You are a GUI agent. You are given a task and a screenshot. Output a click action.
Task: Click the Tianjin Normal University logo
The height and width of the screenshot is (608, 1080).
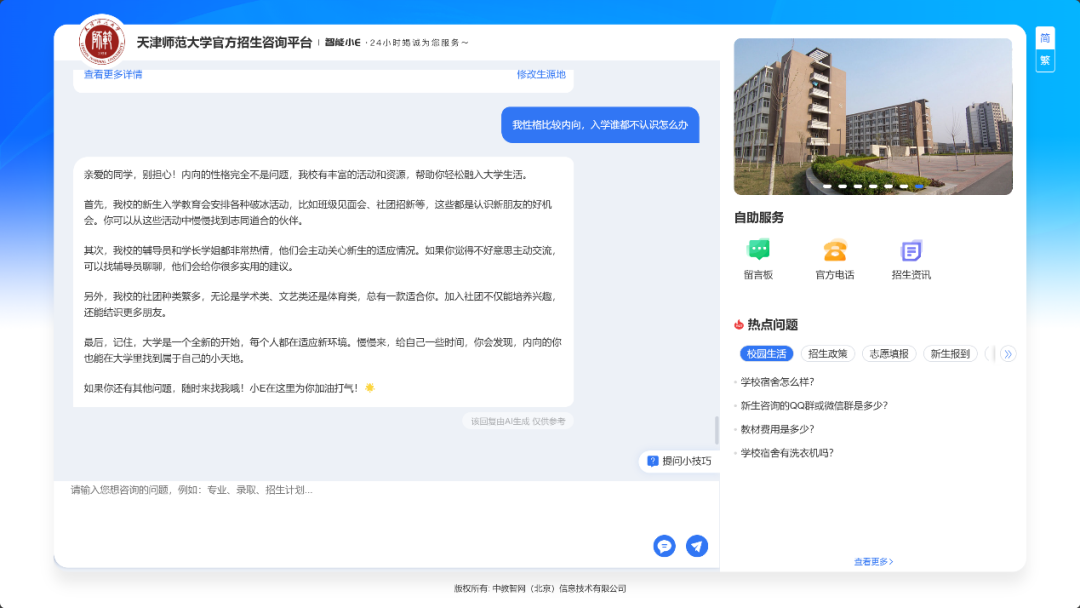[102, 42]
